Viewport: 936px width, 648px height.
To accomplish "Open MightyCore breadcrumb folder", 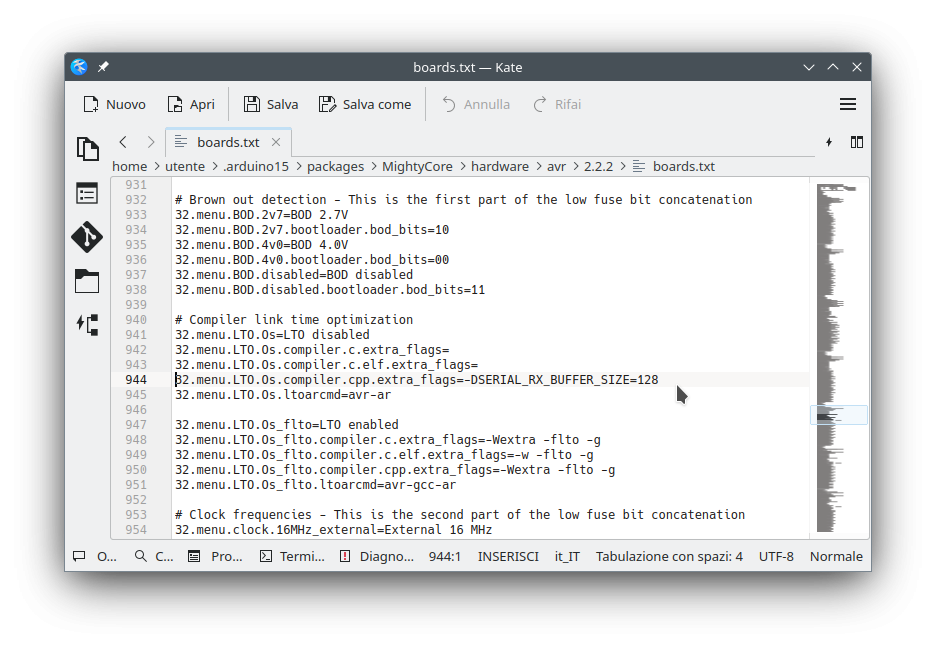I will pyautogui.click(x=417, y=166).
